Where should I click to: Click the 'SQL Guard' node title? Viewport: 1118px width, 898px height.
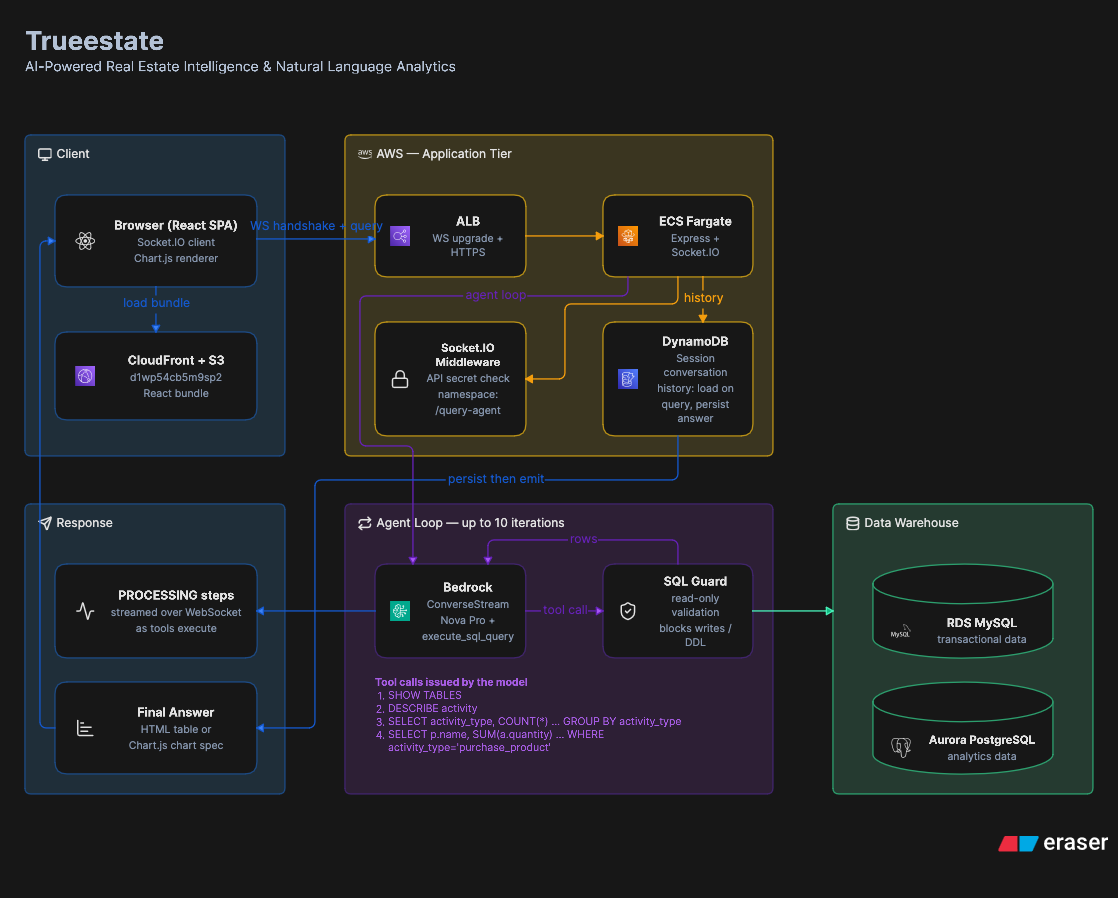pos(695,581)
